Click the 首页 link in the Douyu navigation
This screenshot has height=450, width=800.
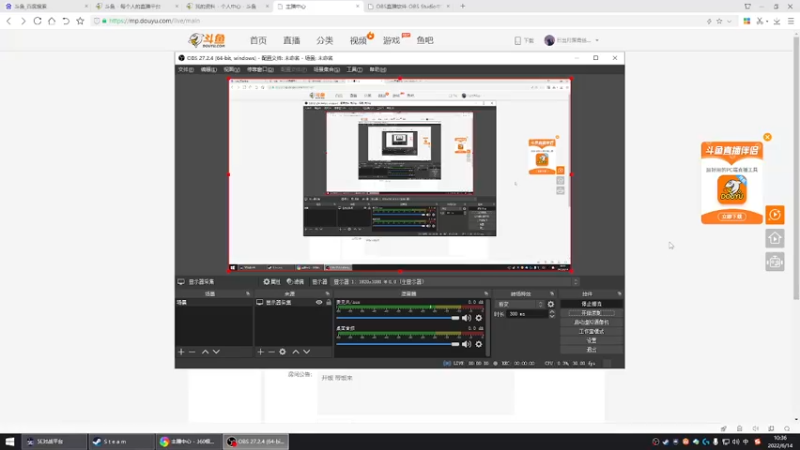[x=258, y=40]
